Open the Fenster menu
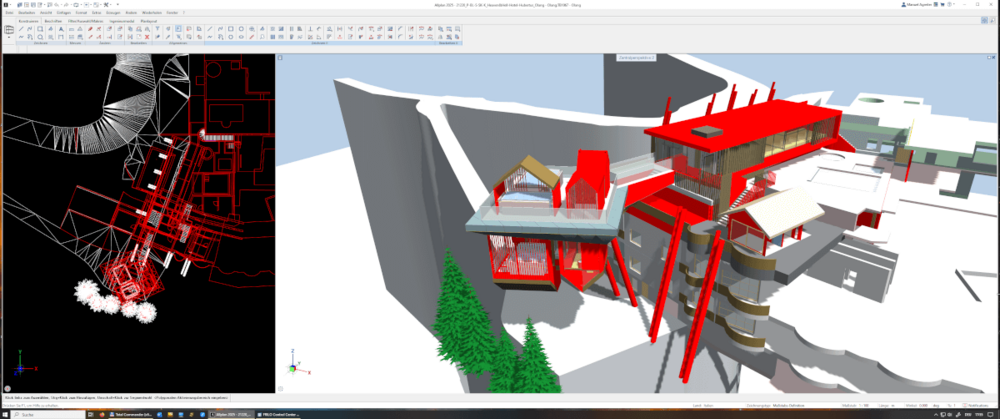1000x419 pixels. tap(169, 12)
